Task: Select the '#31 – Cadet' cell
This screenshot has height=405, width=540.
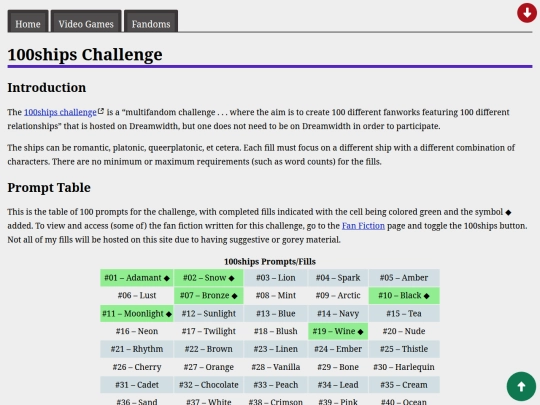Action: coord(137,385)
